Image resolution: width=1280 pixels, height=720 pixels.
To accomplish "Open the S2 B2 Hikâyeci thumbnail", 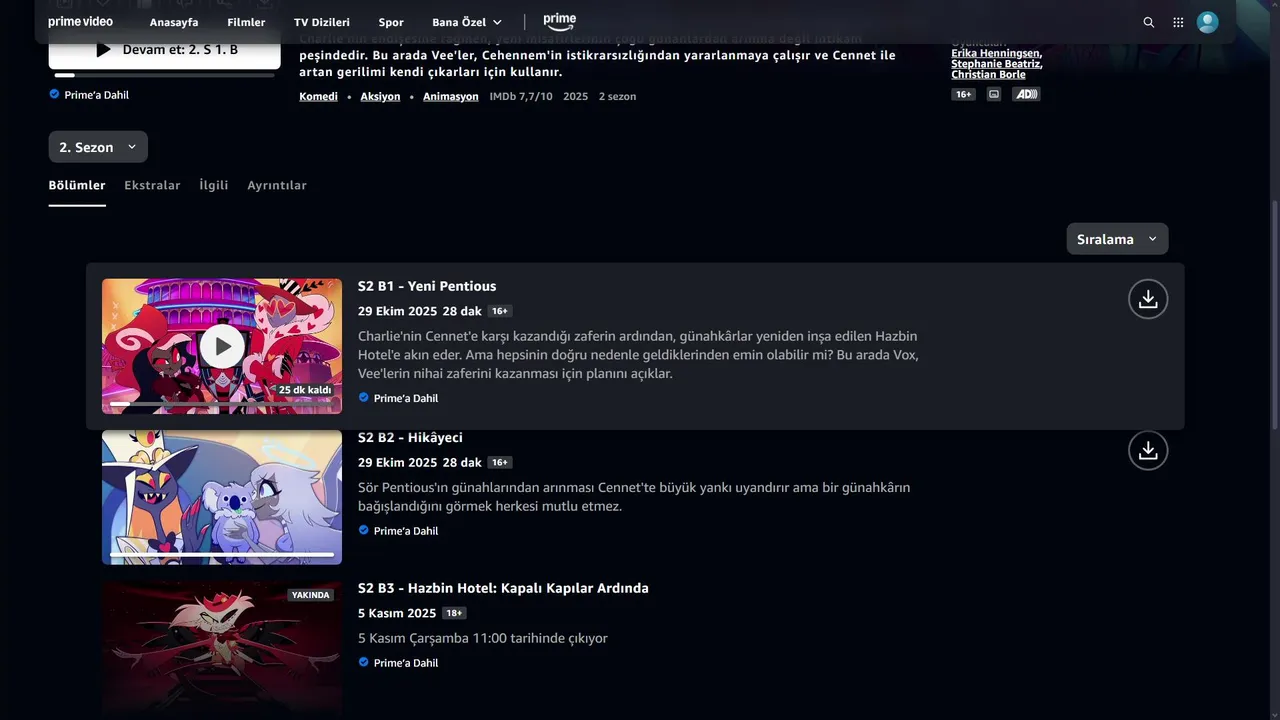I will click(x=222, y=497).
